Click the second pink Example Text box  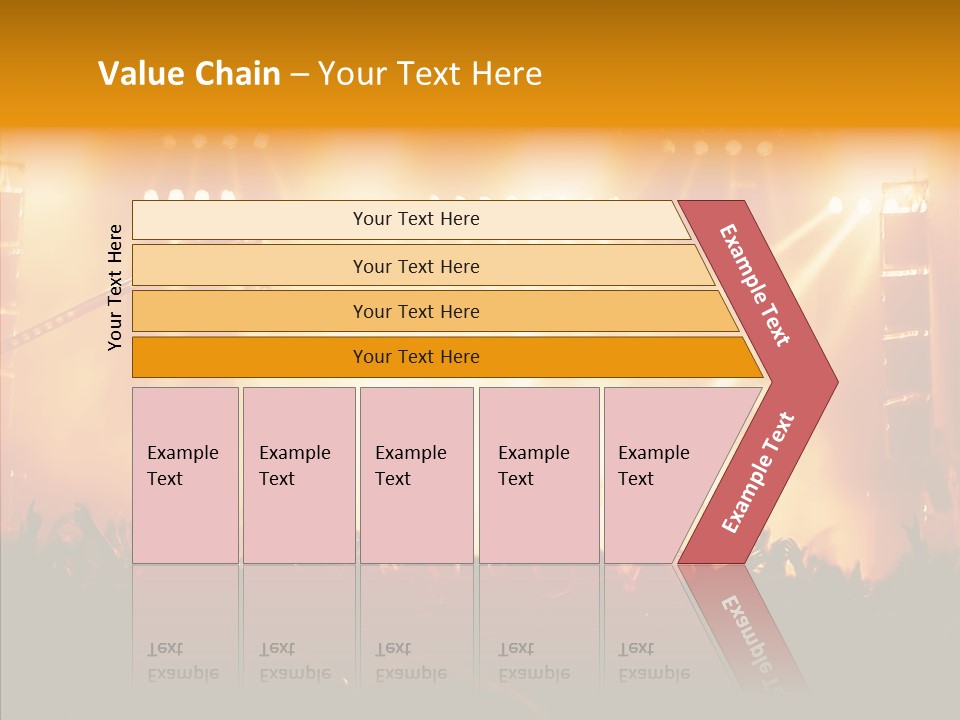coord(298,475)
